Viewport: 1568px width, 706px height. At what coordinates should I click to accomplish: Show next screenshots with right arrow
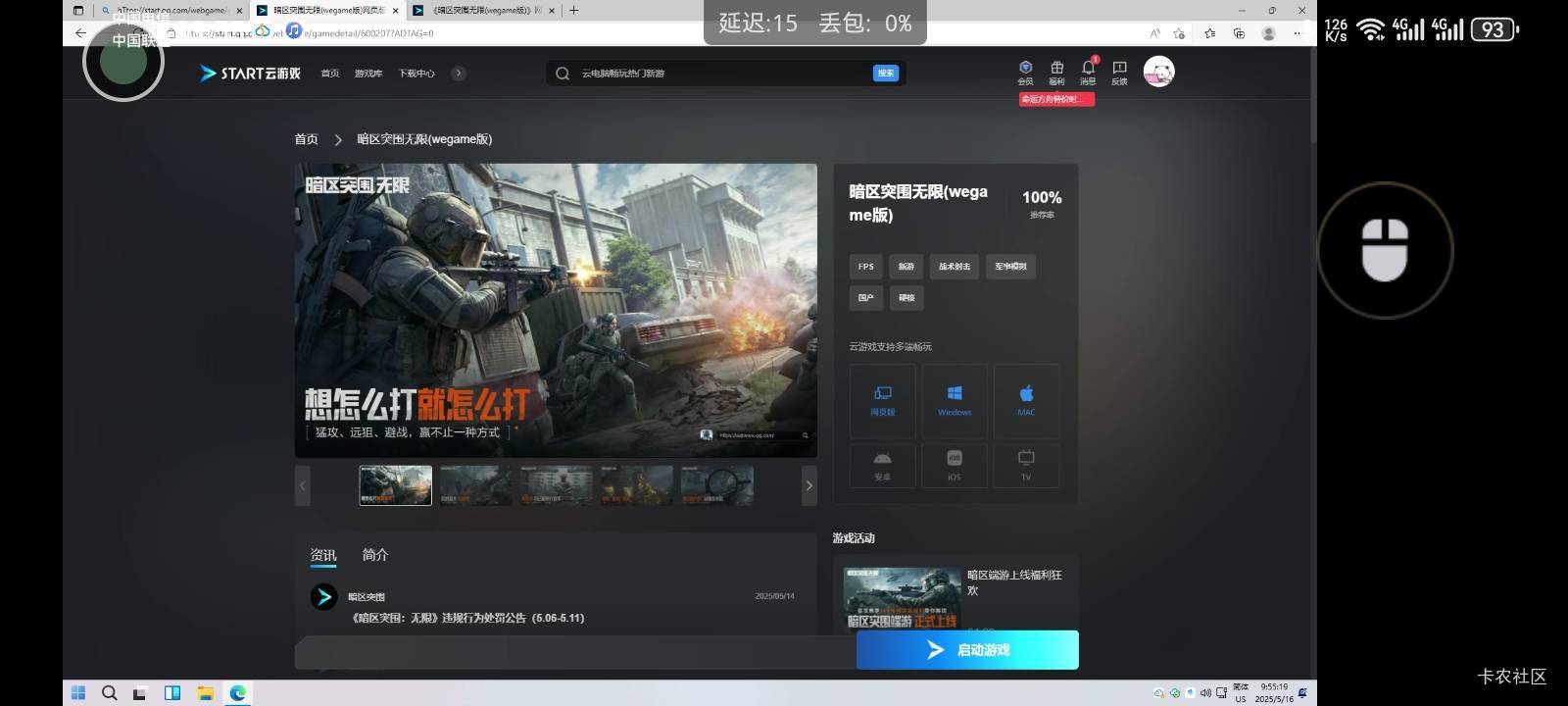[808, 485]
